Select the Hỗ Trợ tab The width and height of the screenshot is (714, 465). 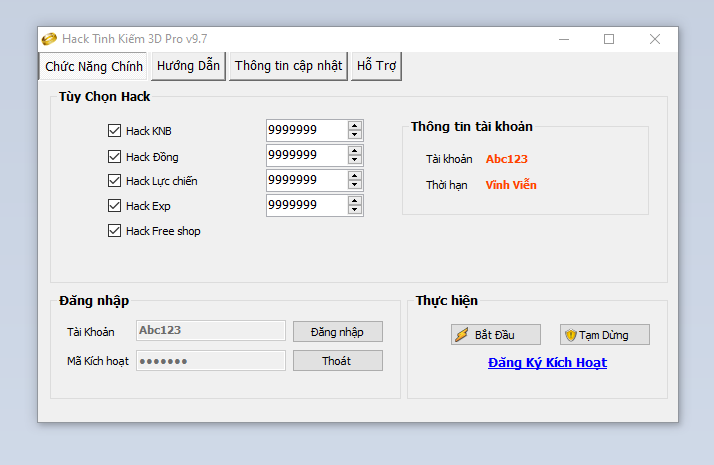(376, 66)
